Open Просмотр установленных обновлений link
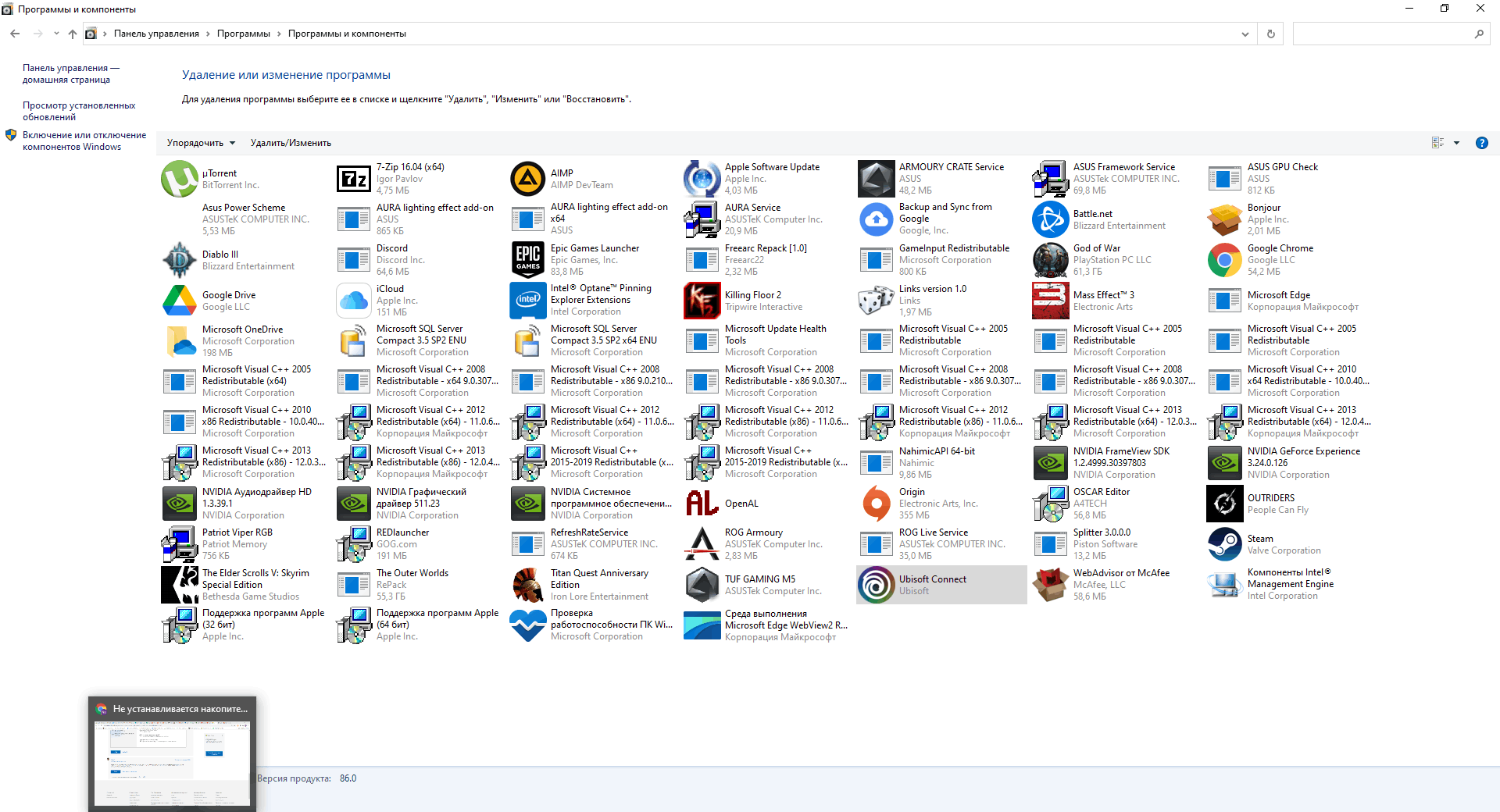Viewport: 1500px width, 812px height. pyautogui.click(x=79, y=111)
